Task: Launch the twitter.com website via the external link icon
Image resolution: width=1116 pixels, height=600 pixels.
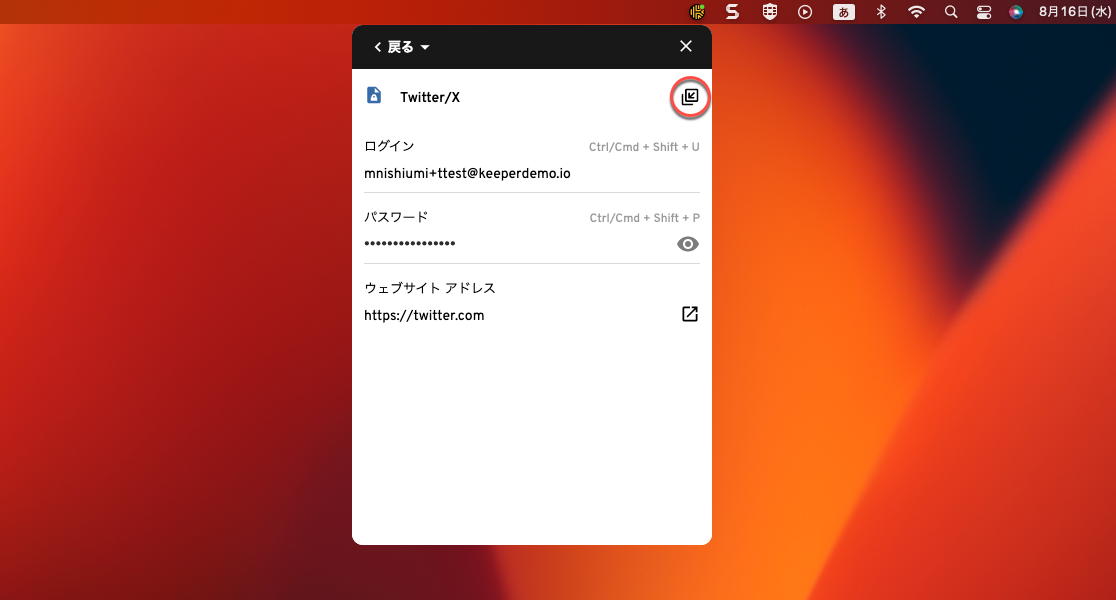Action: pyautogui.click(x=689, y=314)
